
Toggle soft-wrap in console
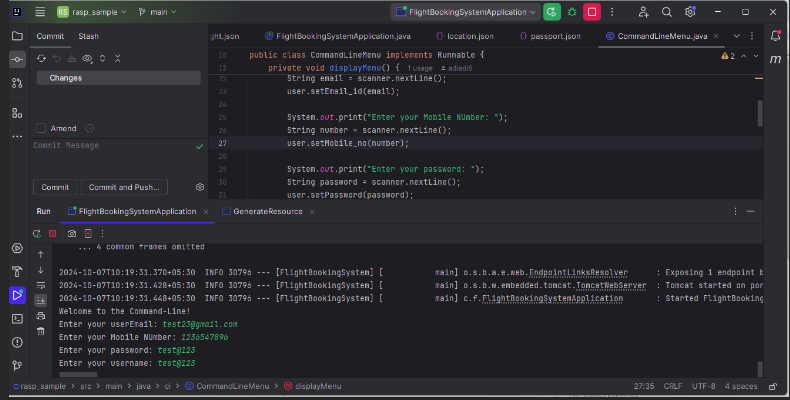click(x=41, y=286)
